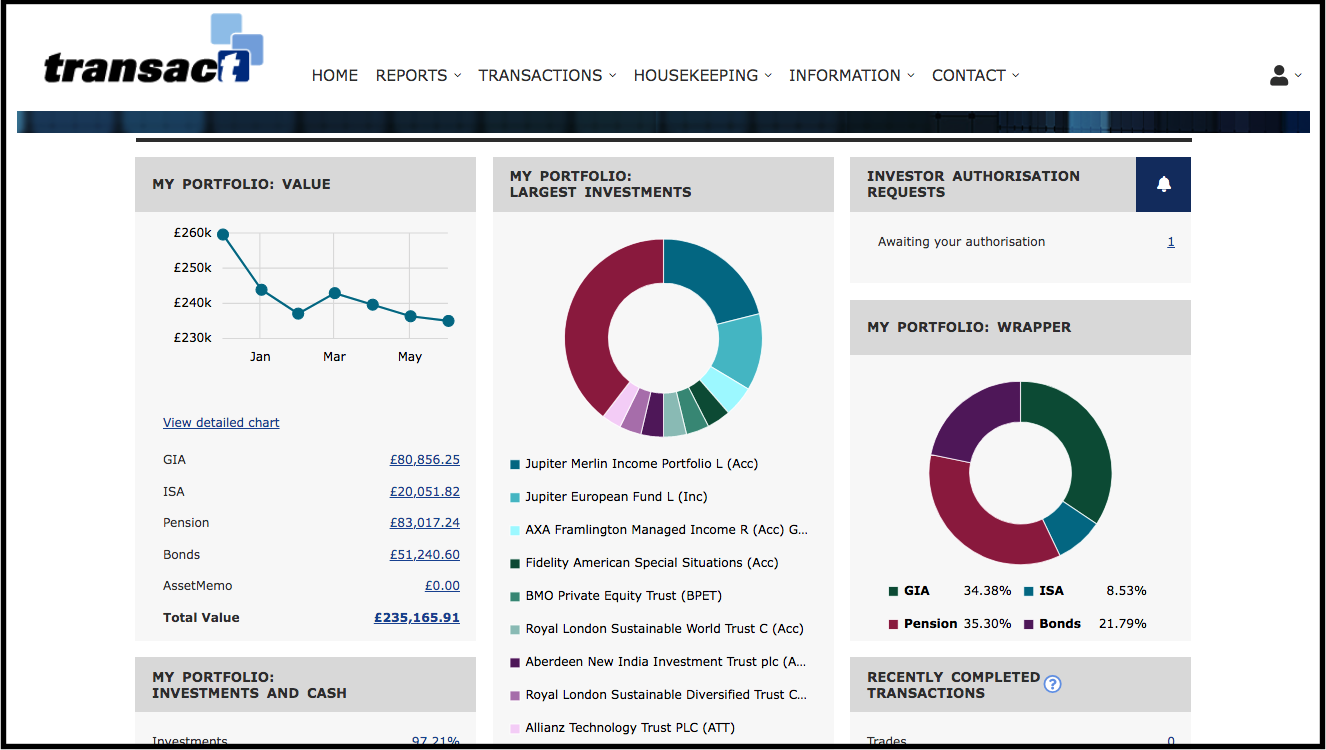Click the Bonds legend color square
1326x750 pixels.
[1029, 624]
